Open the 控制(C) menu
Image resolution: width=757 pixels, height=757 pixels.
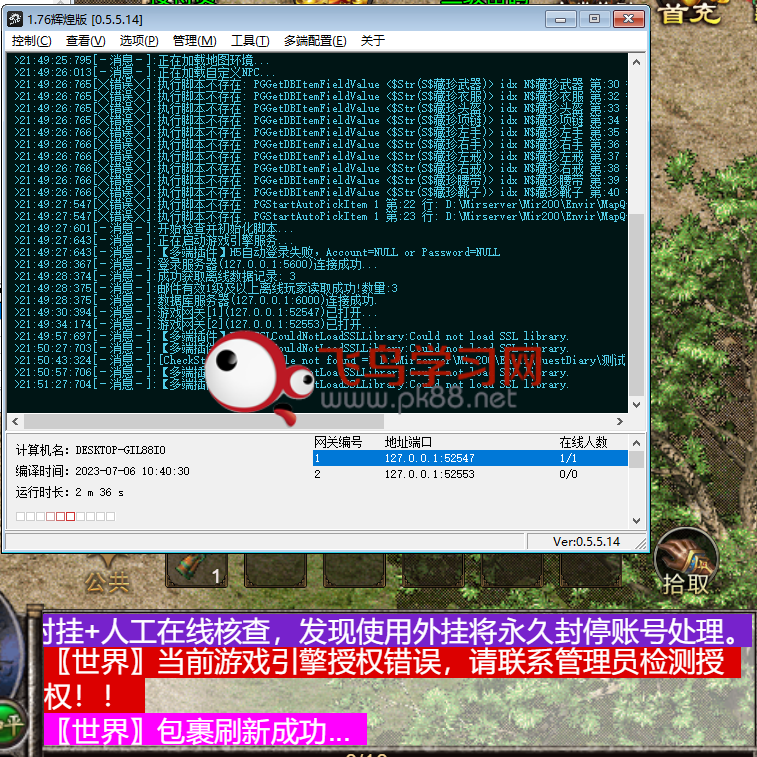pos(32,41)
